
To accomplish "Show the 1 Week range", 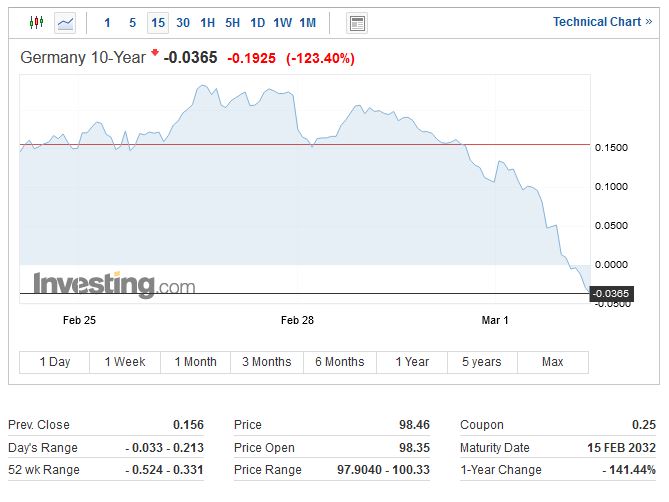I will coord(125,362).
